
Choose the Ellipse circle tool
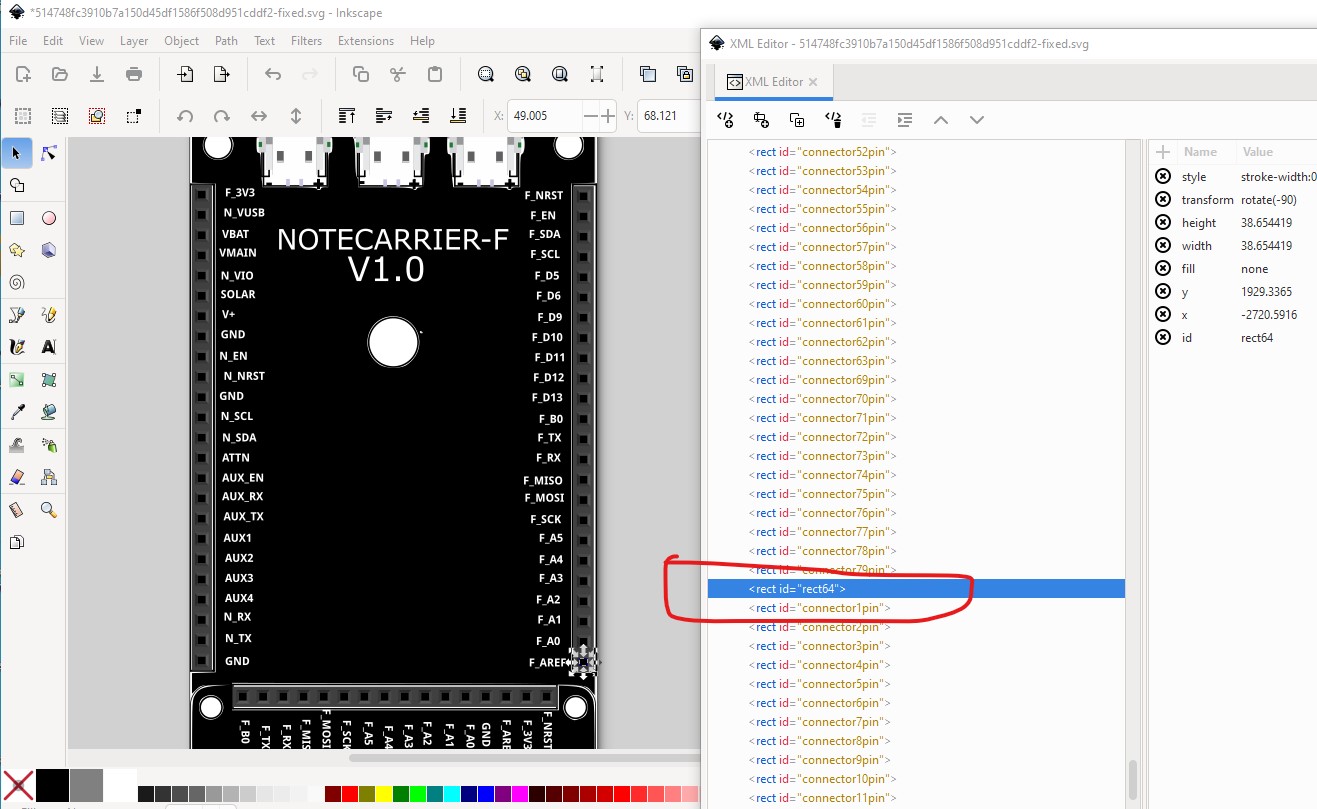click(49, 219)
